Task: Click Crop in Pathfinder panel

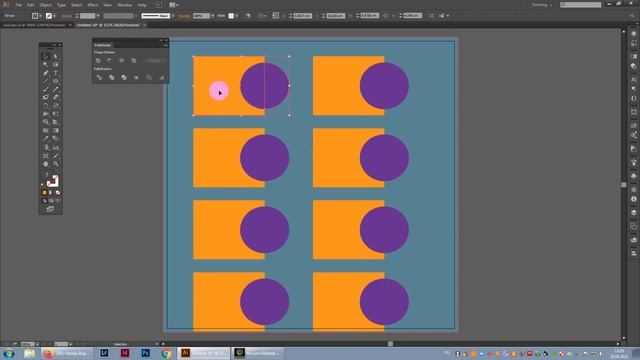Action: click(136, 77)
